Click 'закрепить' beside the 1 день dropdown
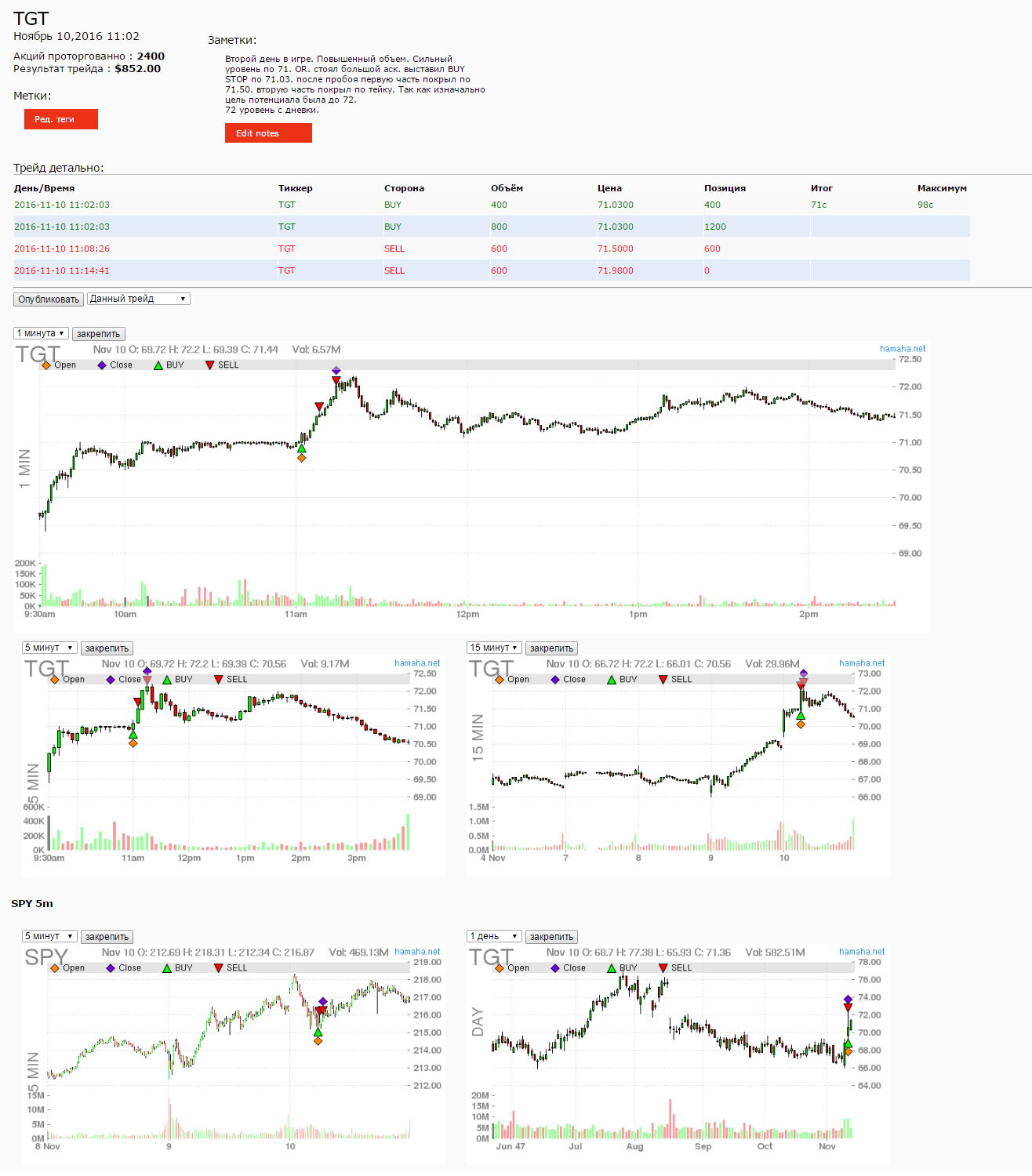Viewport: 1032px width, 1176px height. point(551,937)
